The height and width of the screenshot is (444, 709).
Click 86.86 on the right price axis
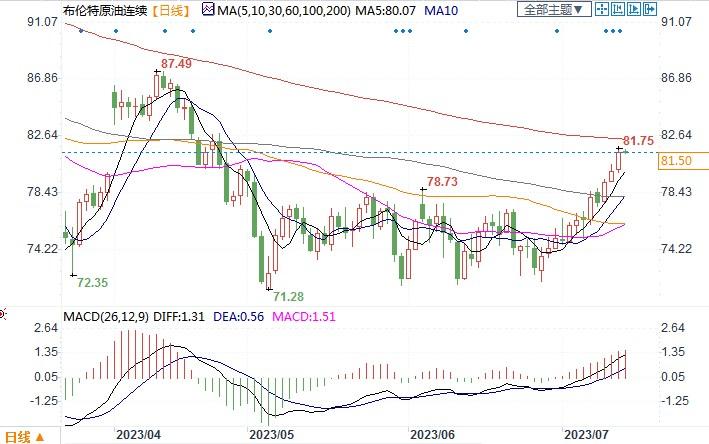coord(676,78)
